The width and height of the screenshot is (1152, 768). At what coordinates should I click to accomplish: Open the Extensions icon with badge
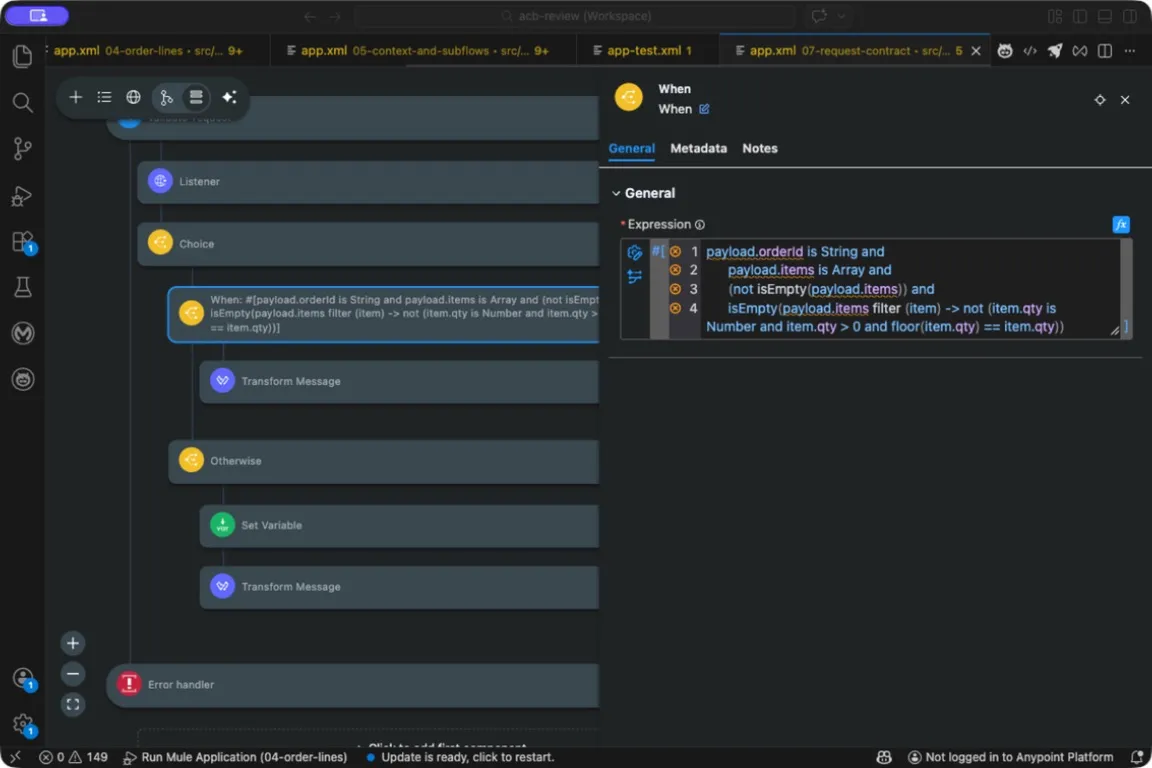(23, 242)
